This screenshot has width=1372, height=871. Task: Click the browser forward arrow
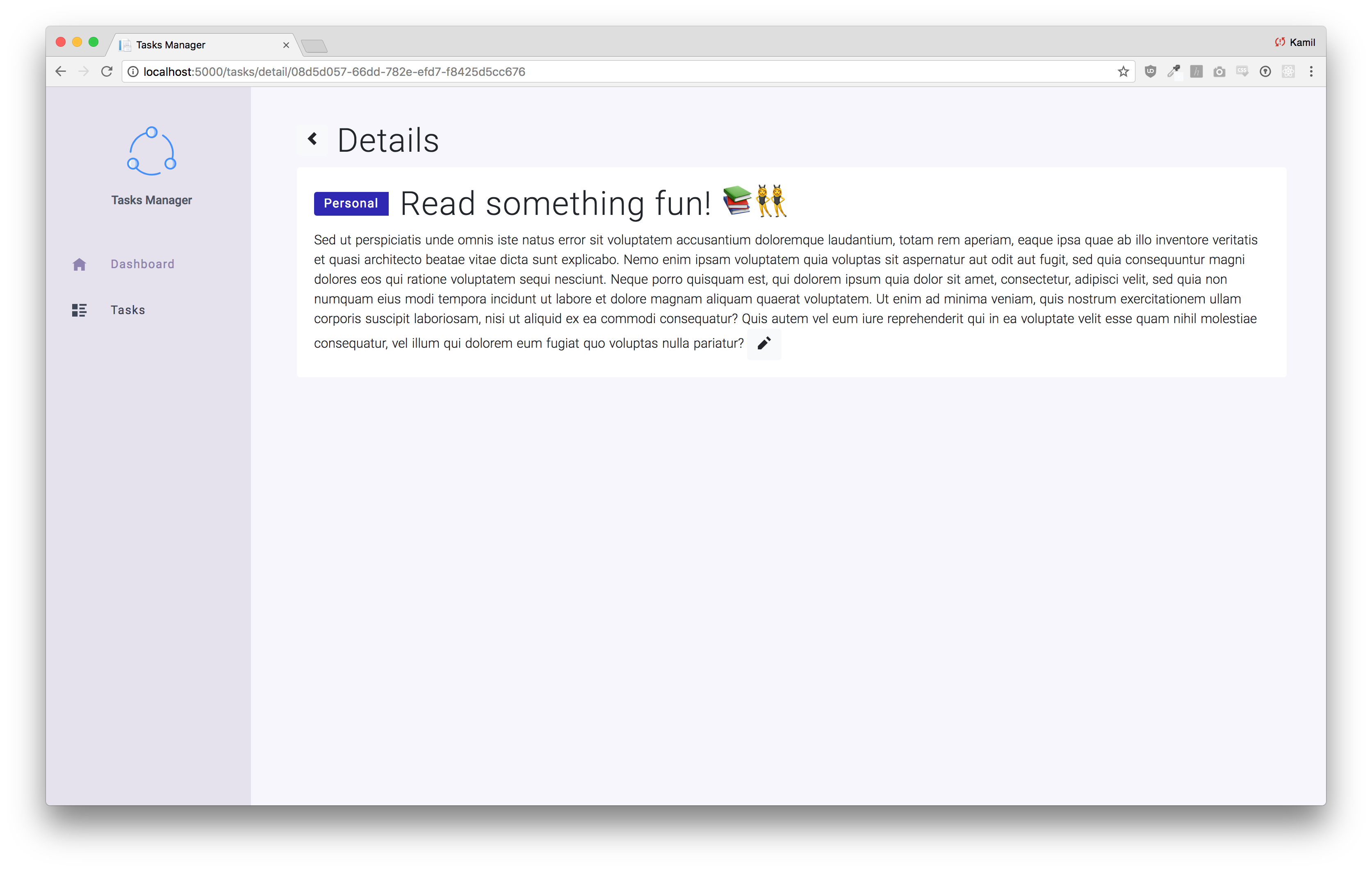(83, 72)
